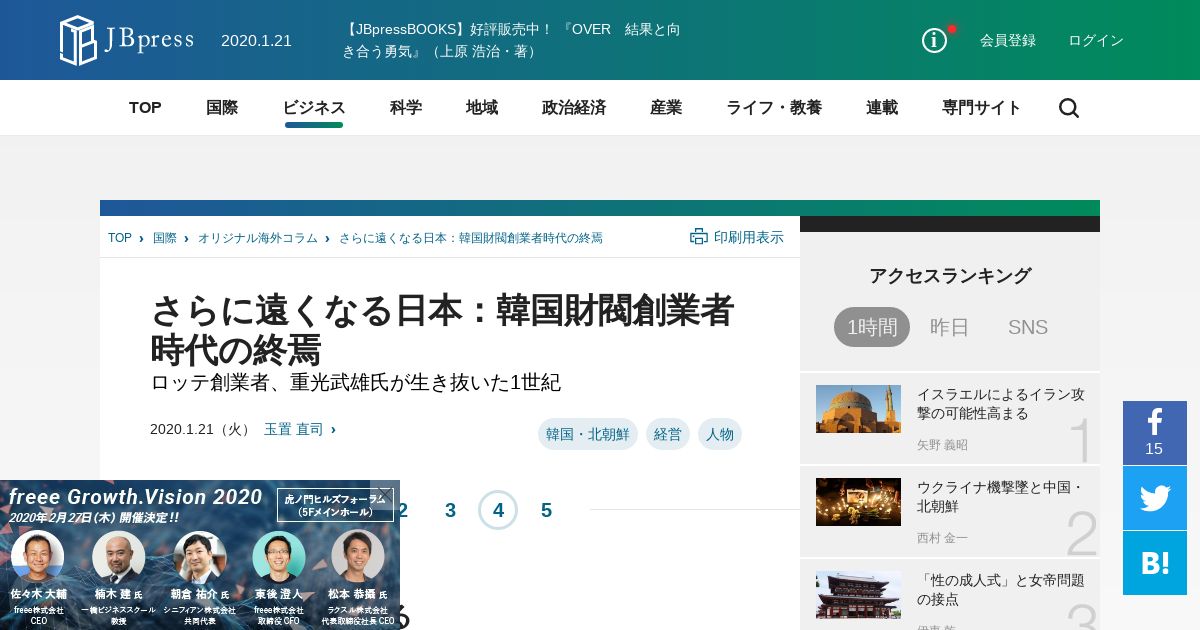The height and width of the screenshot is (630, 1200).
Task: Open the information notification icon
Action: coord(934,40)
